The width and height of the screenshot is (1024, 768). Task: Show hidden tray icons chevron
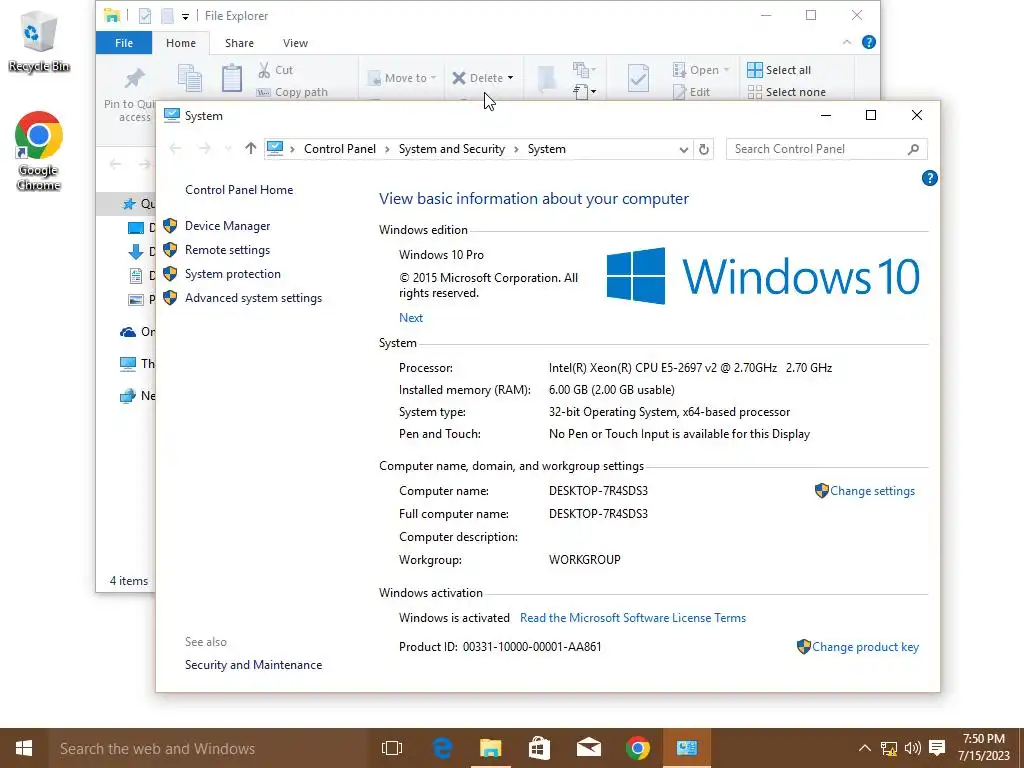[x=864, y=748]
